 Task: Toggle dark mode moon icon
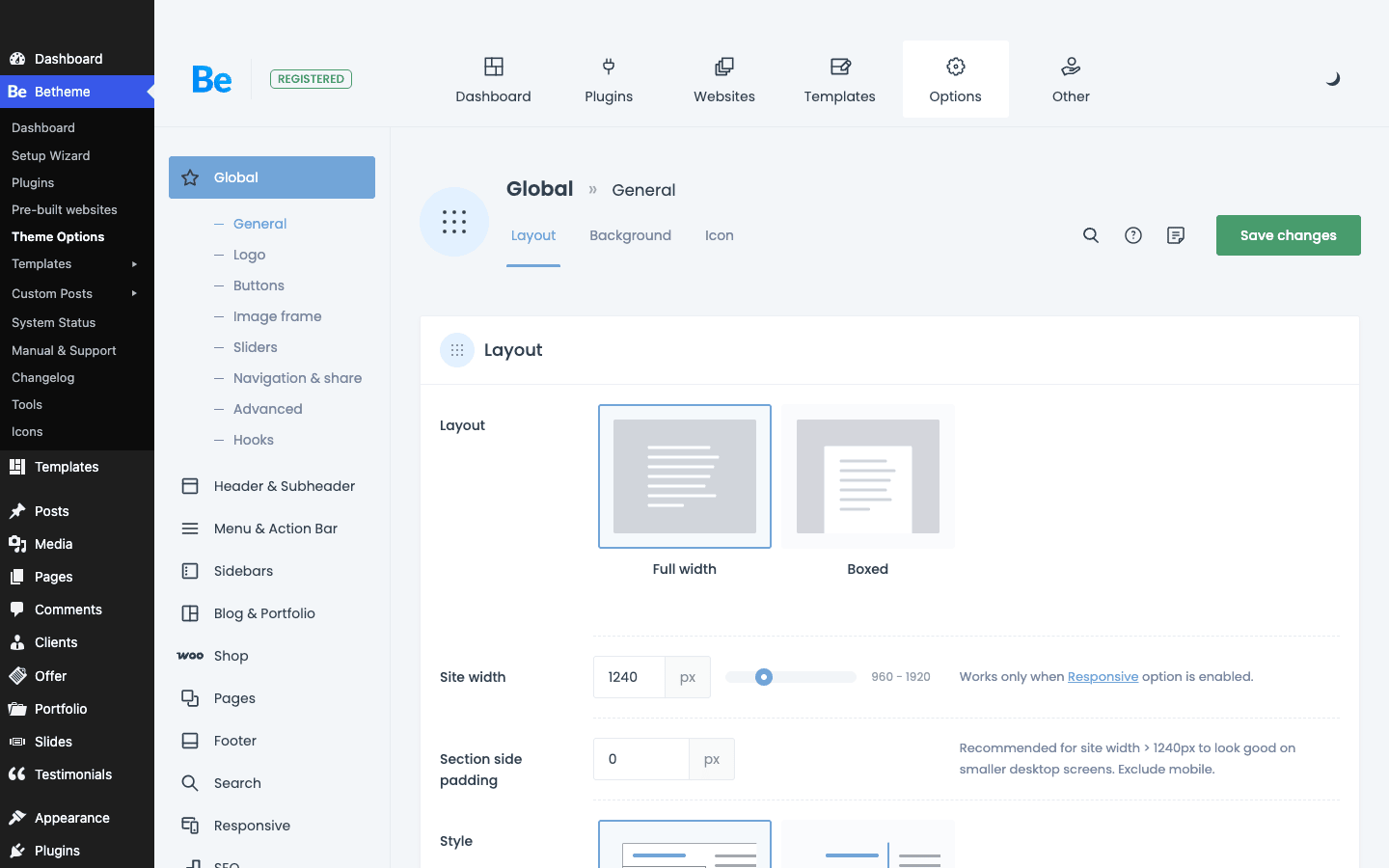point(1332,79)
